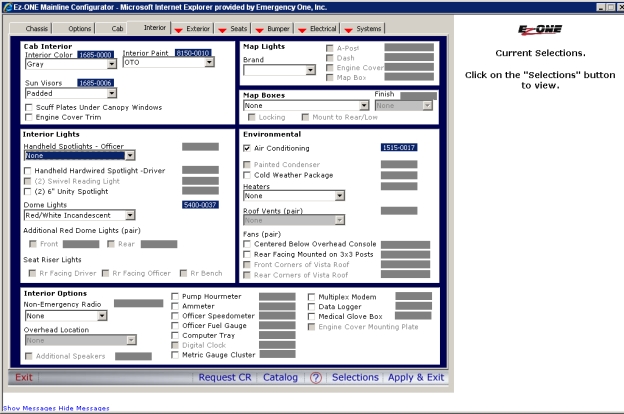Click Sun Visors code 1685-0006
Screen dimensions: 624x414
[x=96, y=83]
